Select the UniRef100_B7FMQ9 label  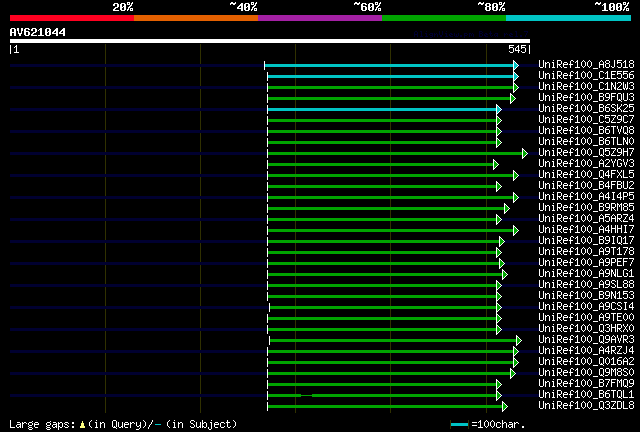[586, 383]
